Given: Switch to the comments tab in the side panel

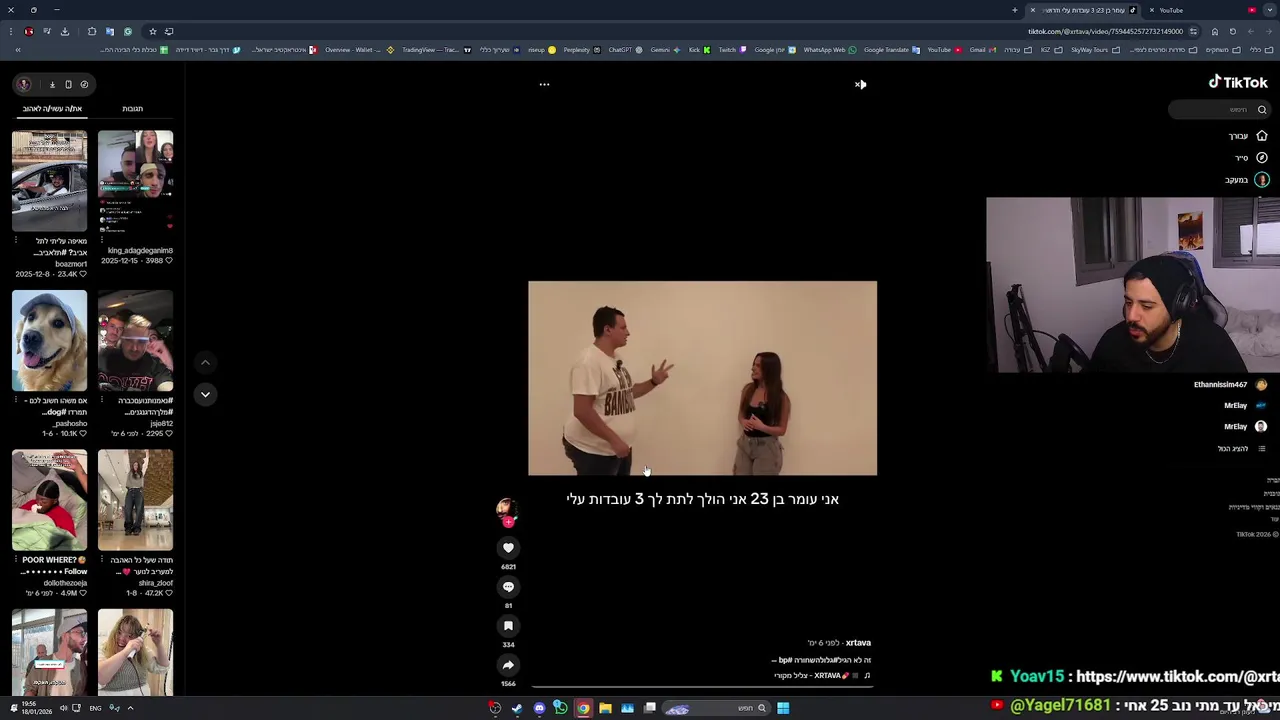Looking at the screenshot, I should pyautogui.click(x=132, y=109).
